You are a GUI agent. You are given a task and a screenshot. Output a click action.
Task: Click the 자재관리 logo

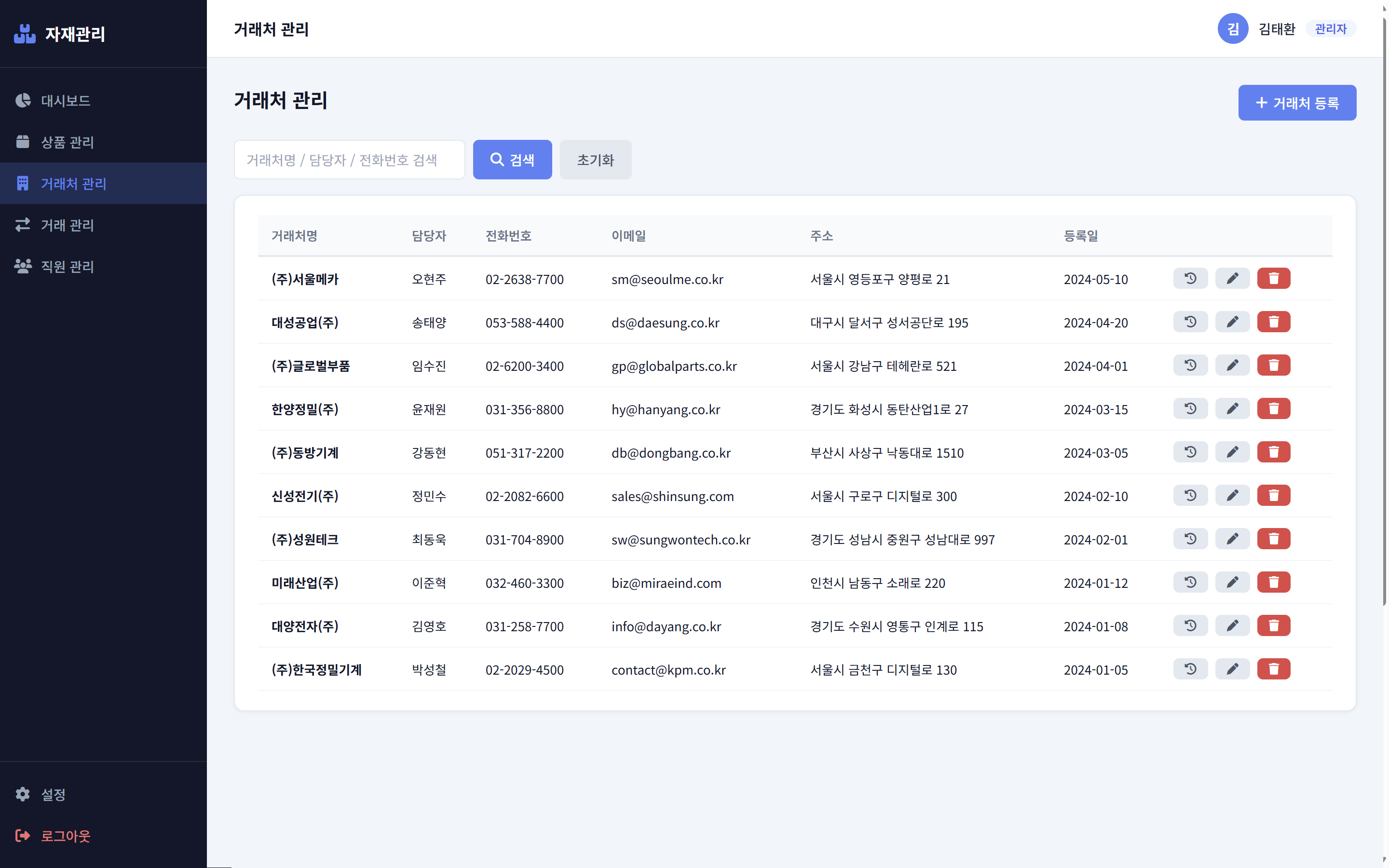60,34
